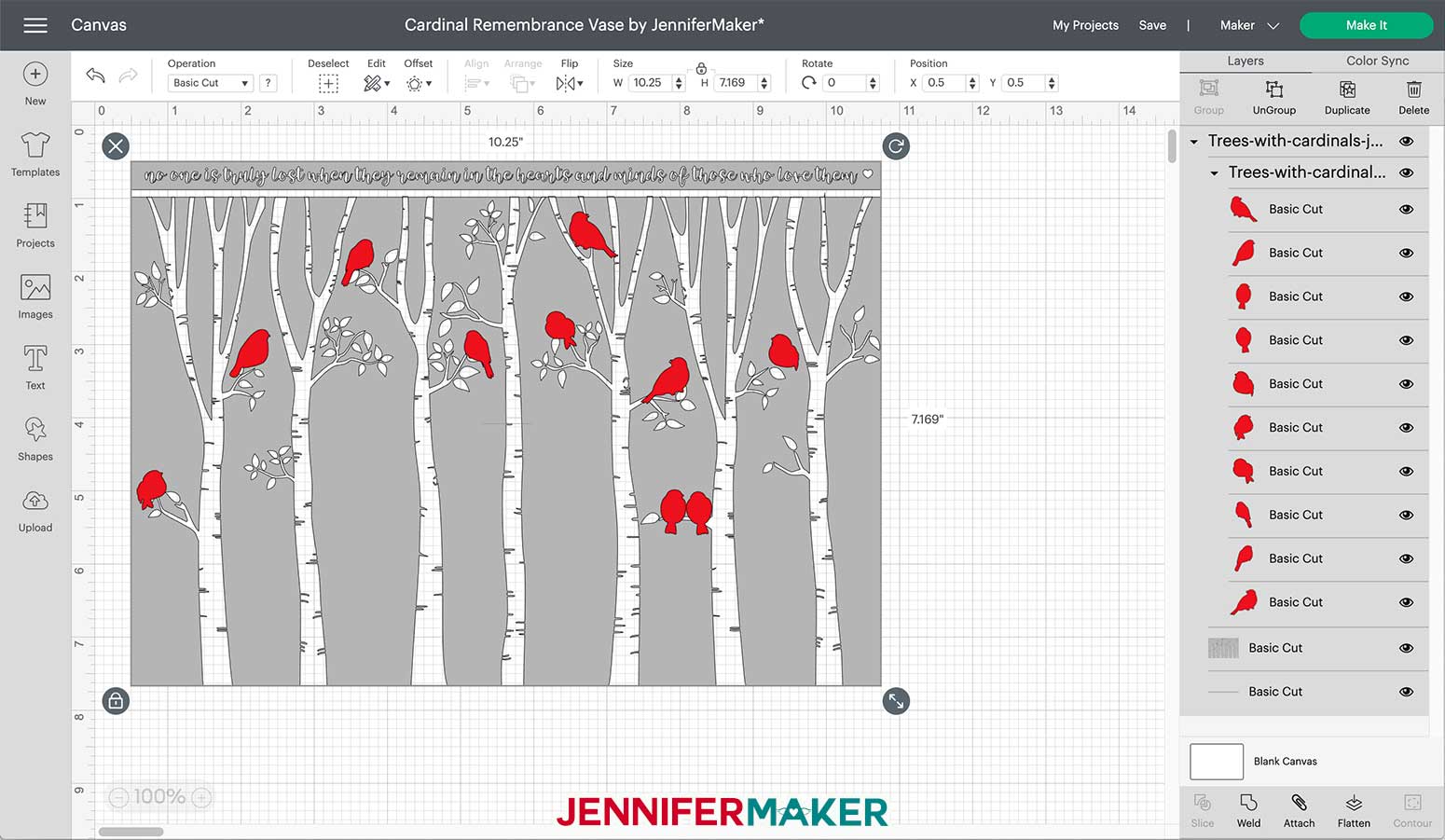1445x840 pixels.
Task: Adjust the Height value stepper
Action: tap(764, 83)
